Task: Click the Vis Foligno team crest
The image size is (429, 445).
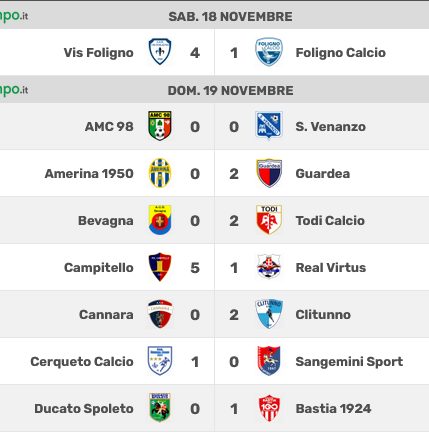Action: pyautogui.click(x=160, y=52)
